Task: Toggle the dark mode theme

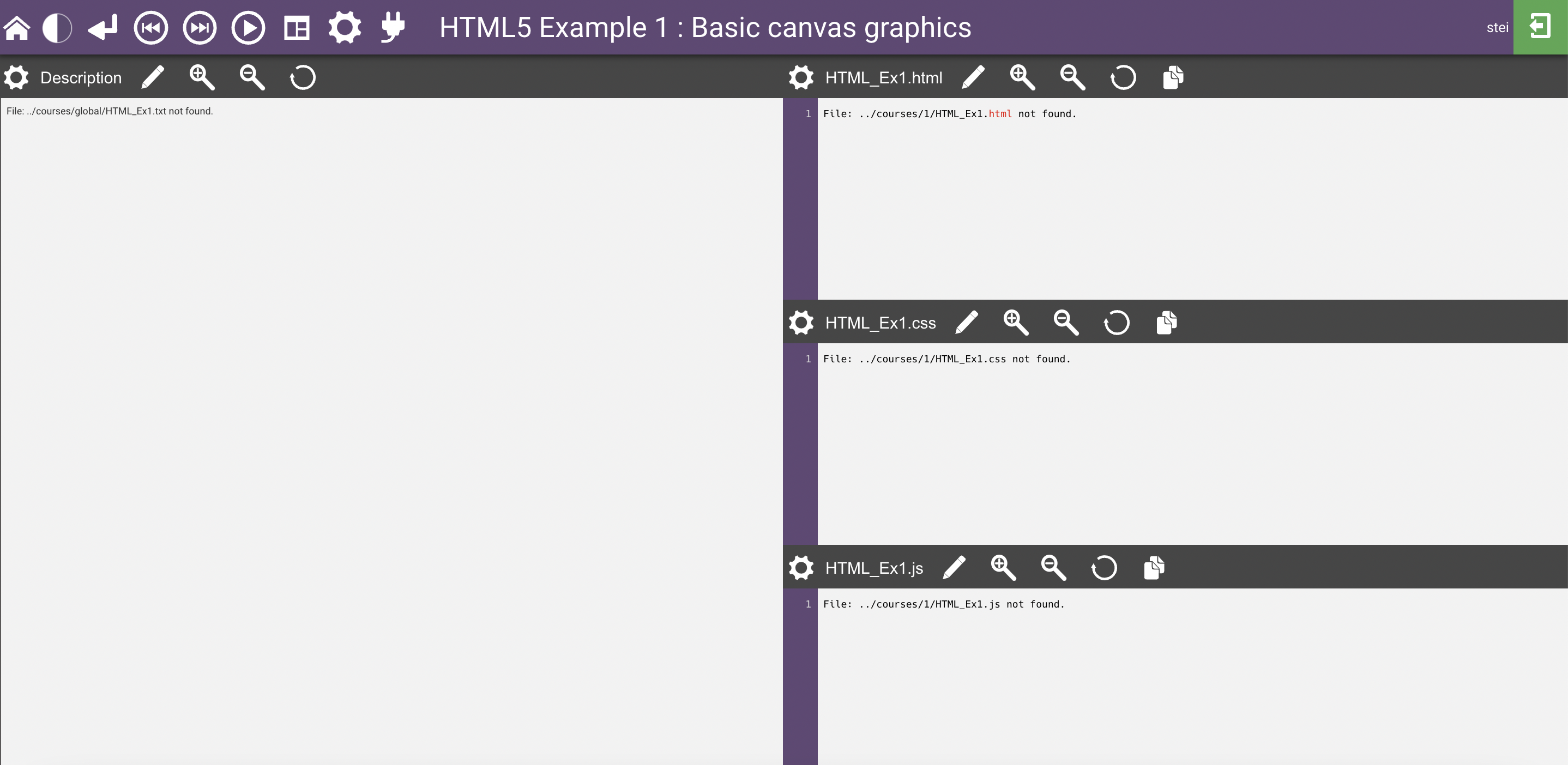Action: [58, 27]
